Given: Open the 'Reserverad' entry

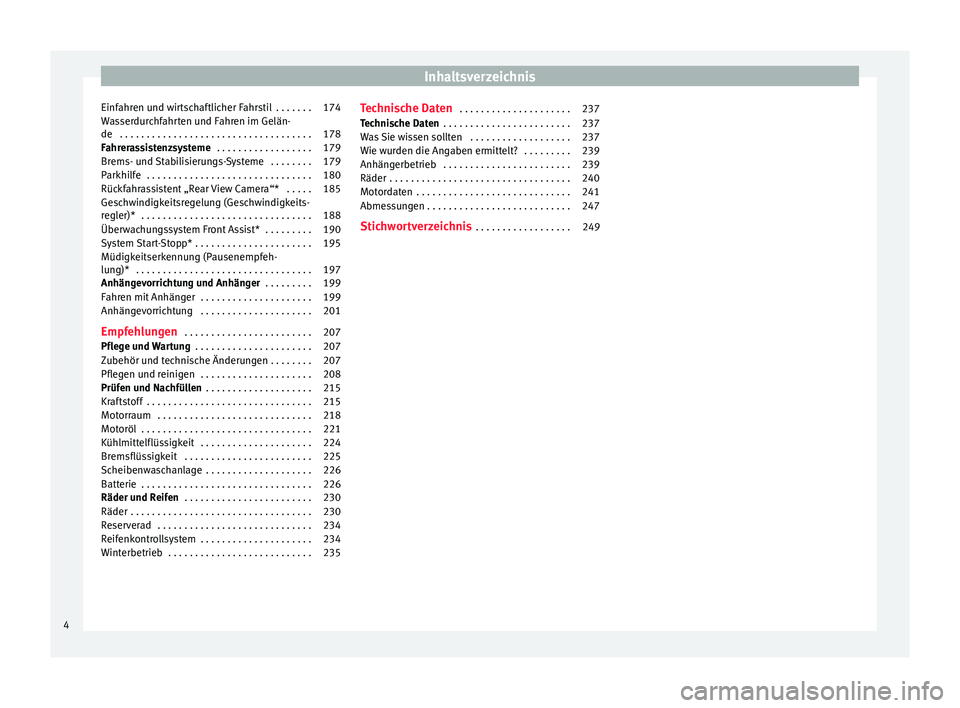Looking at the screenshot, I should tap(220, 525).
